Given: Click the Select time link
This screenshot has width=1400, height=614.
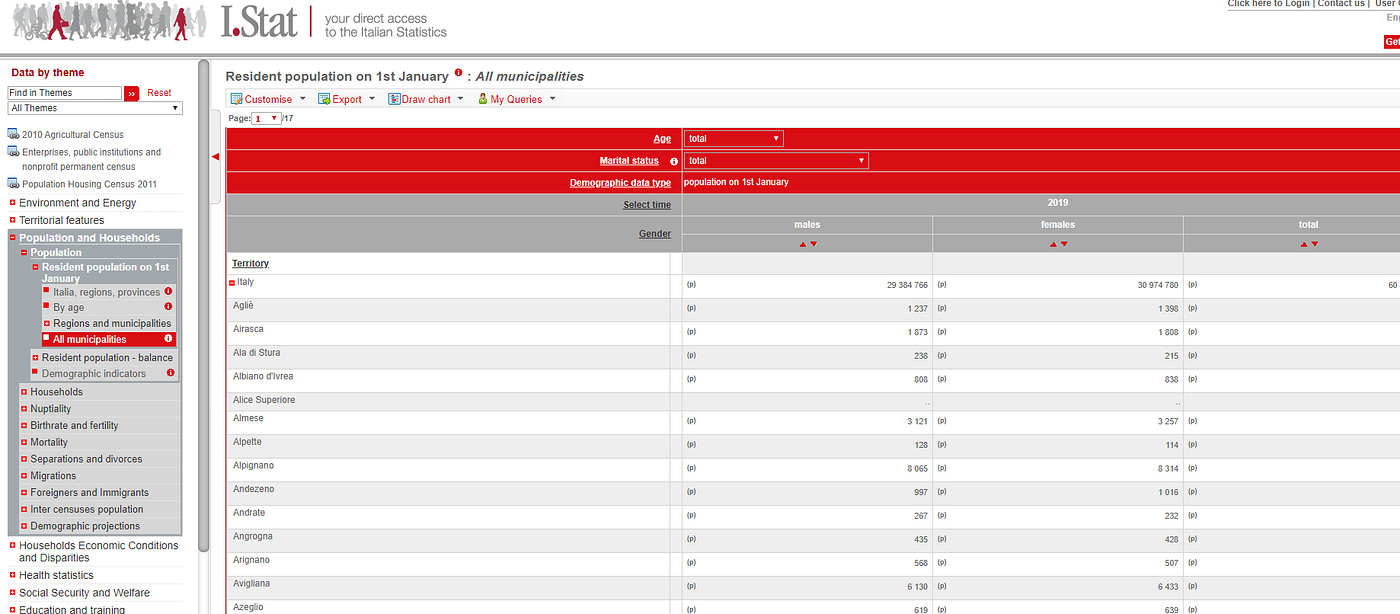Looking at the screenshot, I should (x=647, y=205).
